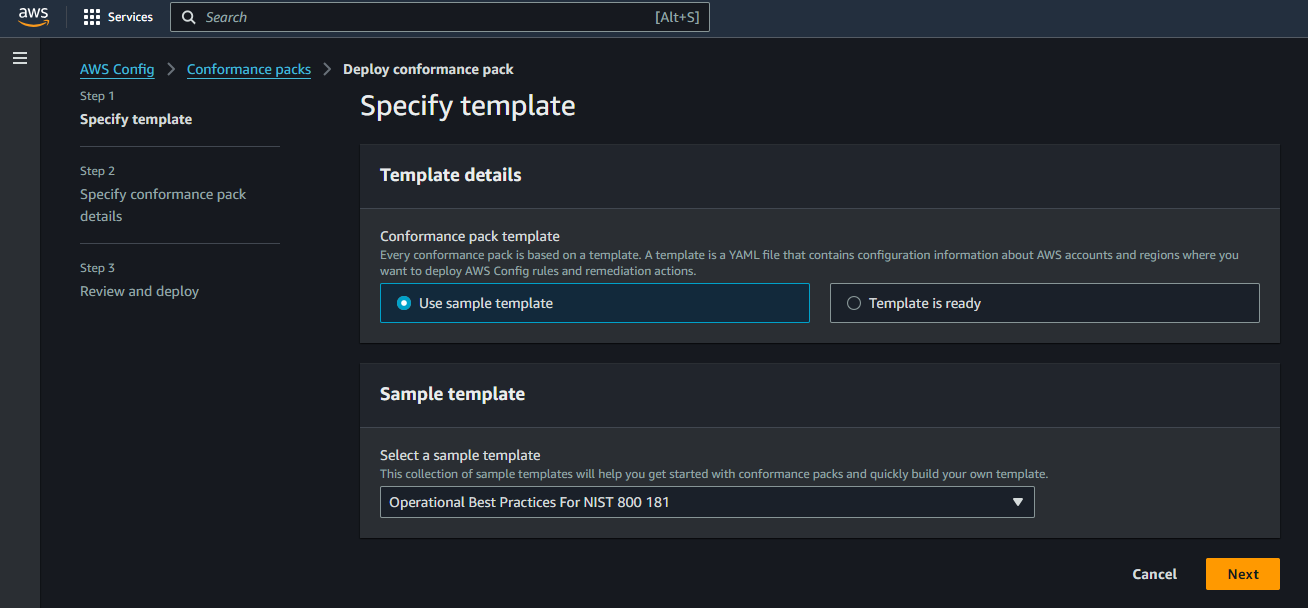This screenshot has height=608, width=1308.
Task: Navigate to Conformance packs breadcrumb link
Action: [249, 69]
